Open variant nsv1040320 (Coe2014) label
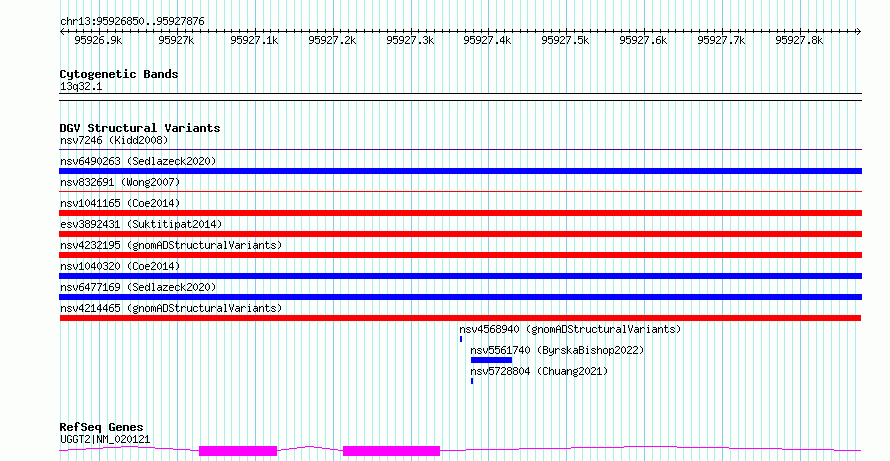 (x=120, y=266)
